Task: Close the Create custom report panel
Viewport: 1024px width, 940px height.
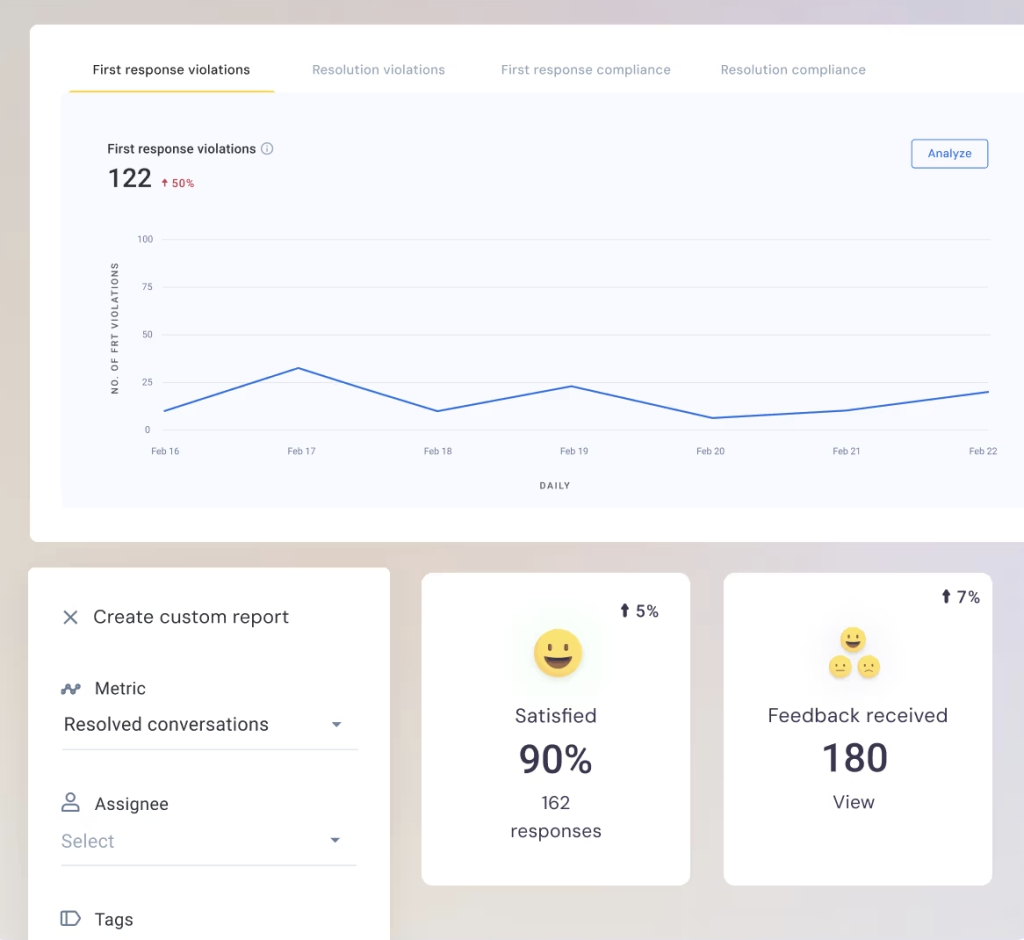Action: tap(70, 617)
